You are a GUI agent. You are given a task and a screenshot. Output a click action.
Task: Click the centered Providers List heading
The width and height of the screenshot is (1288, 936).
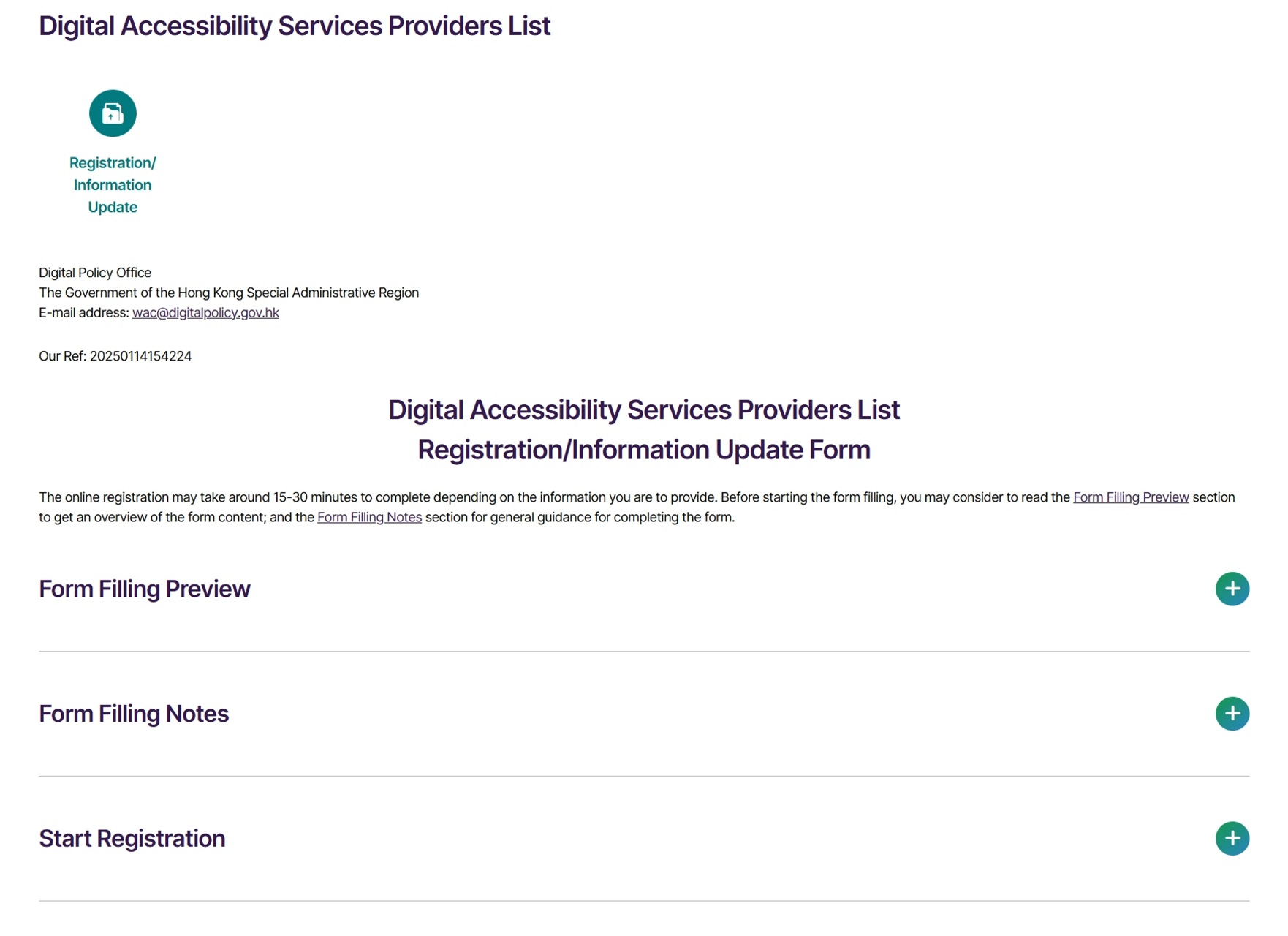tap(643, 410)
